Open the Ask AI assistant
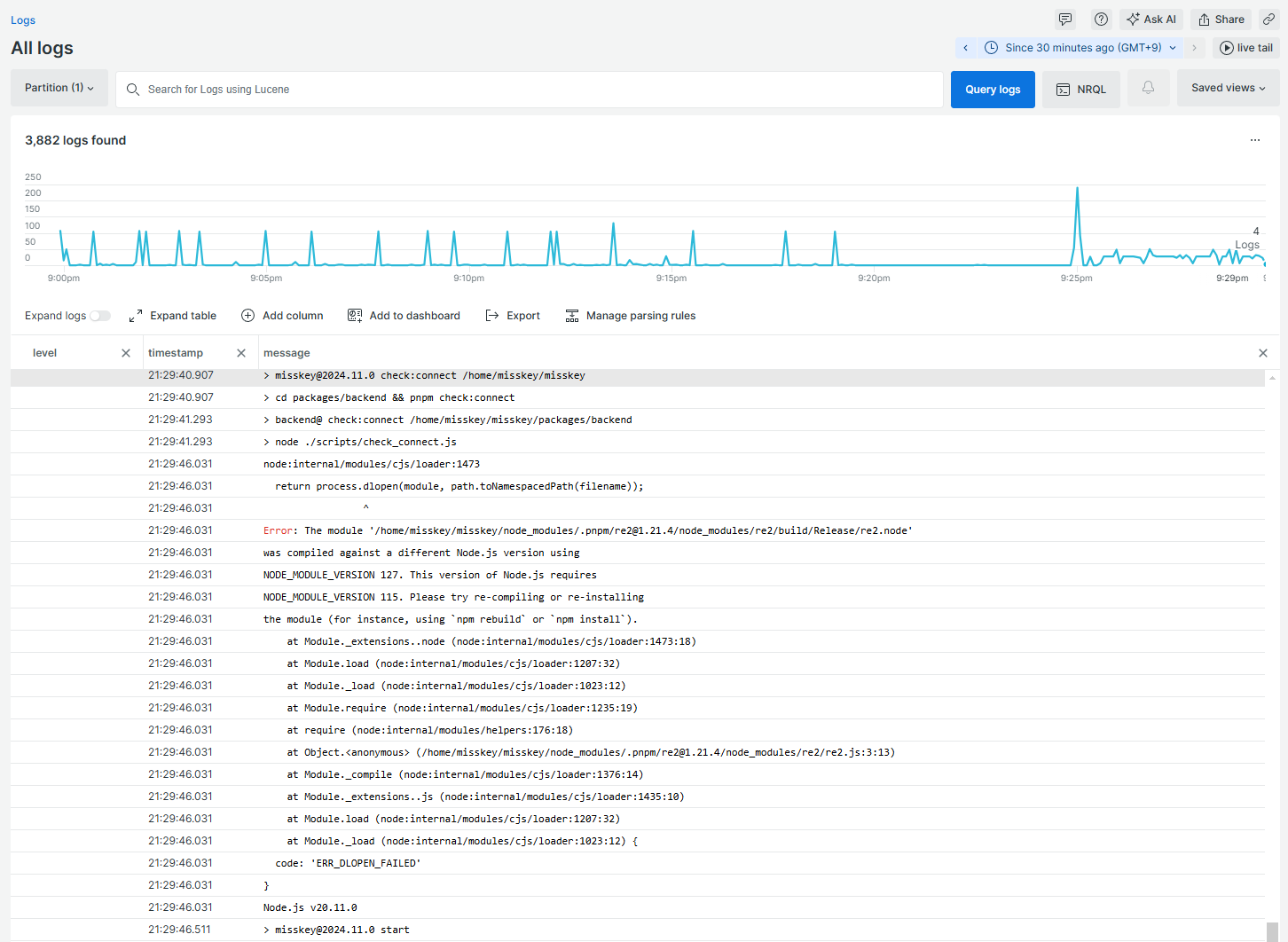This screenshot has height=942, width=1288. pyautogui.click(x=1151, y=19)
